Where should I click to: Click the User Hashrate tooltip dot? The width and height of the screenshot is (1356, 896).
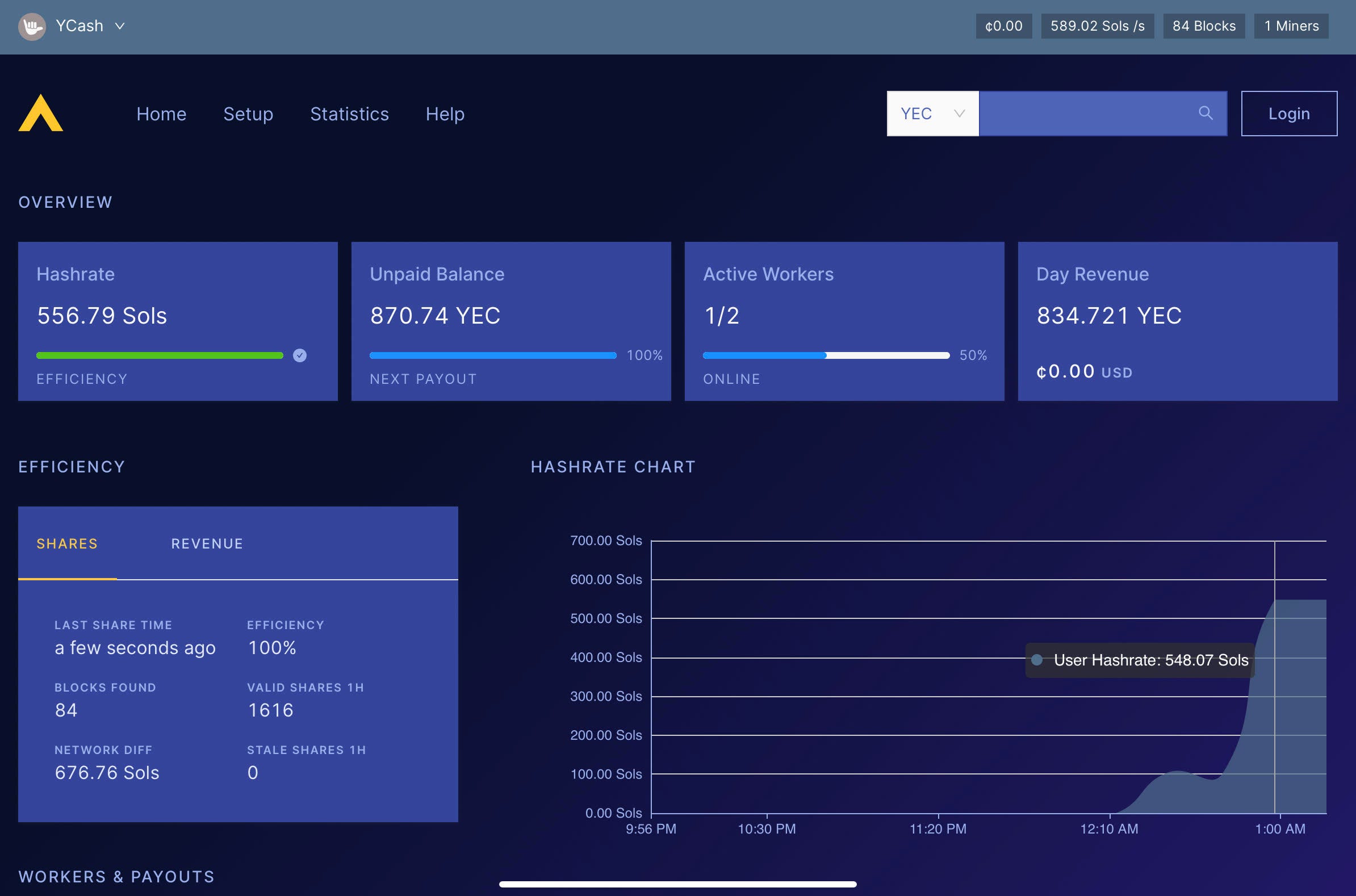1036,660
